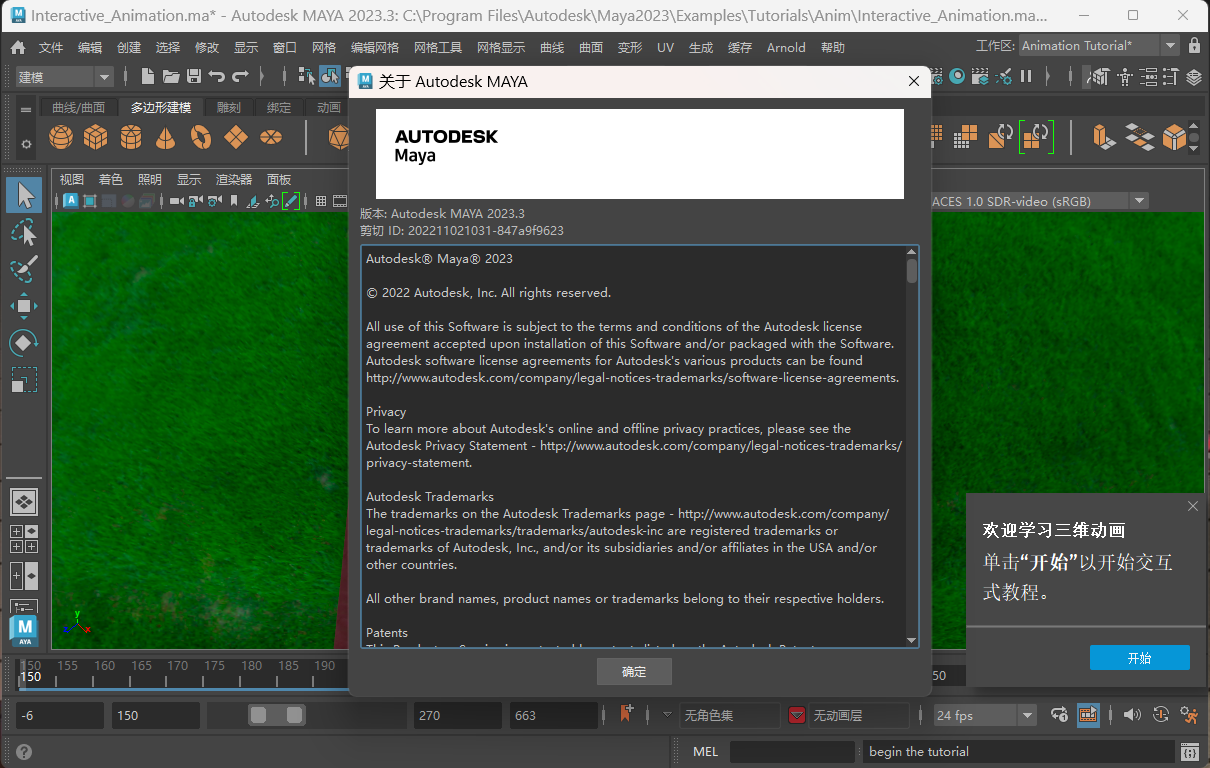Create a polygon torus from the shelf
The width and height of the screenshot is (1210, 768).
tap(201, 136)
